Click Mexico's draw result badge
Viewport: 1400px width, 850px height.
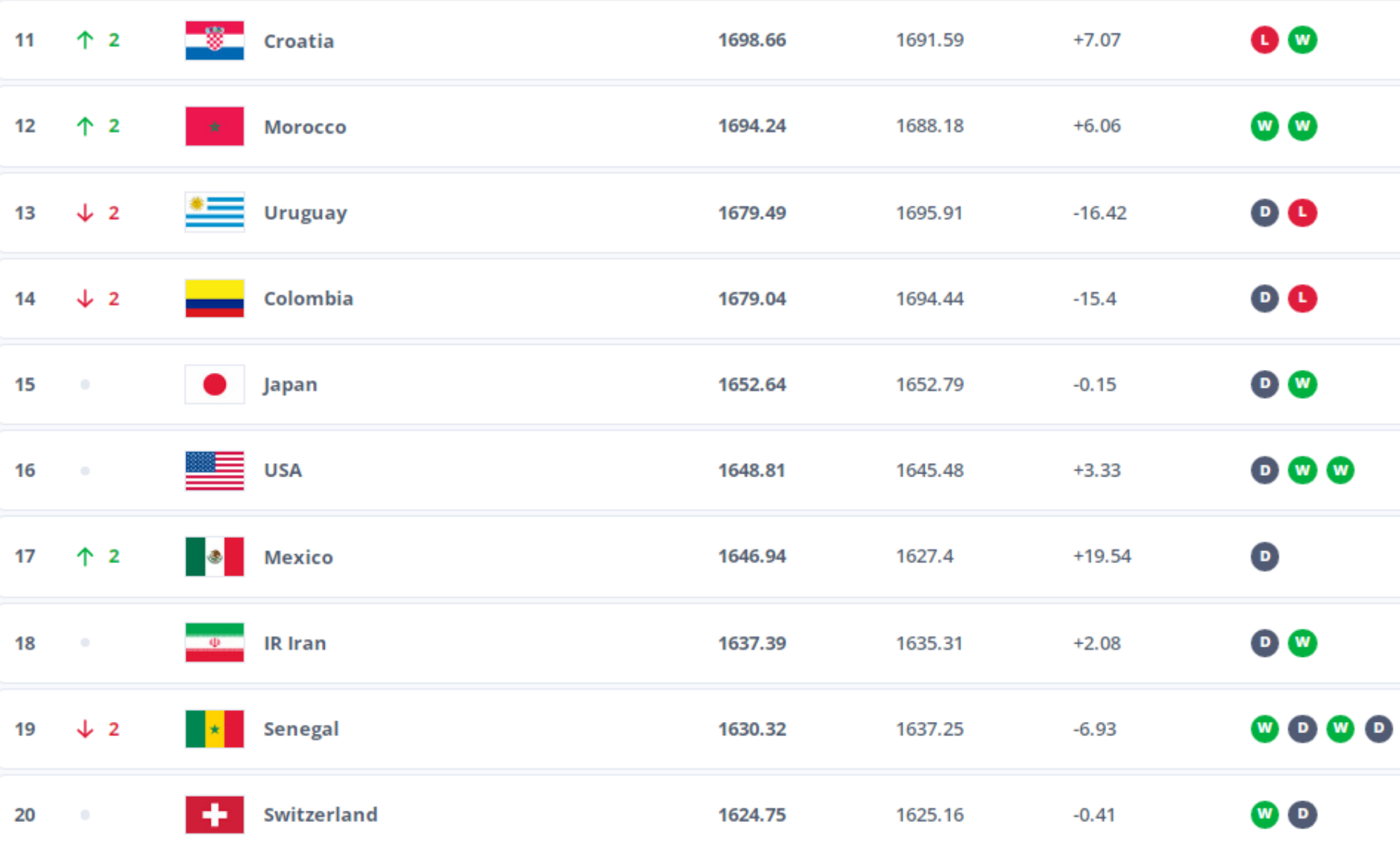[x=1264, y=556]
